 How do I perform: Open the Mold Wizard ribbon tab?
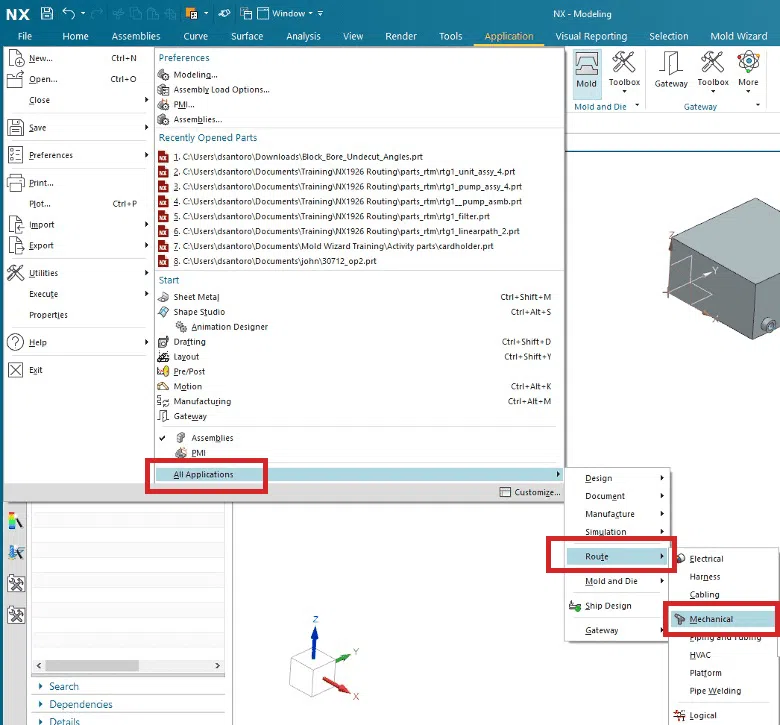738,36
